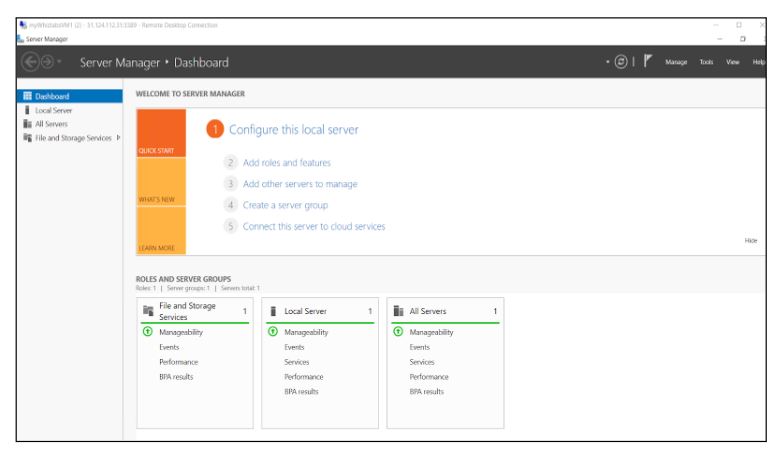The width and height of the screenshot is (783, 458).
Task: Select All Servers in the sidebar
Action: (51, 124)
